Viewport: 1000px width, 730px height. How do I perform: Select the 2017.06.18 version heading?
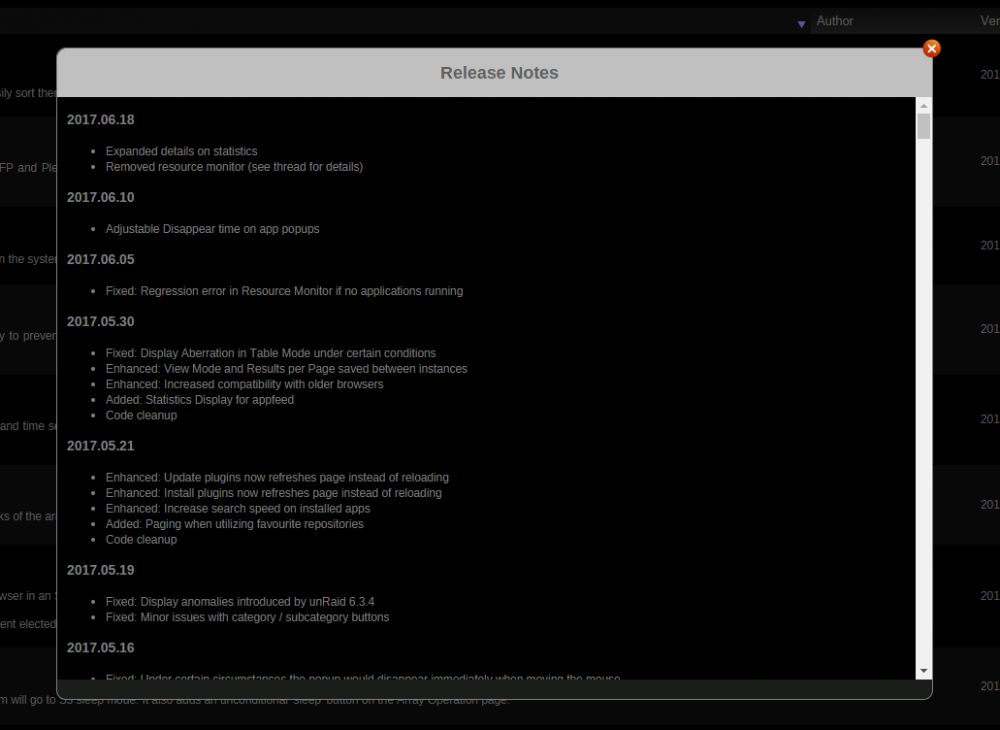pyautogui.click(x=101, y=120)
